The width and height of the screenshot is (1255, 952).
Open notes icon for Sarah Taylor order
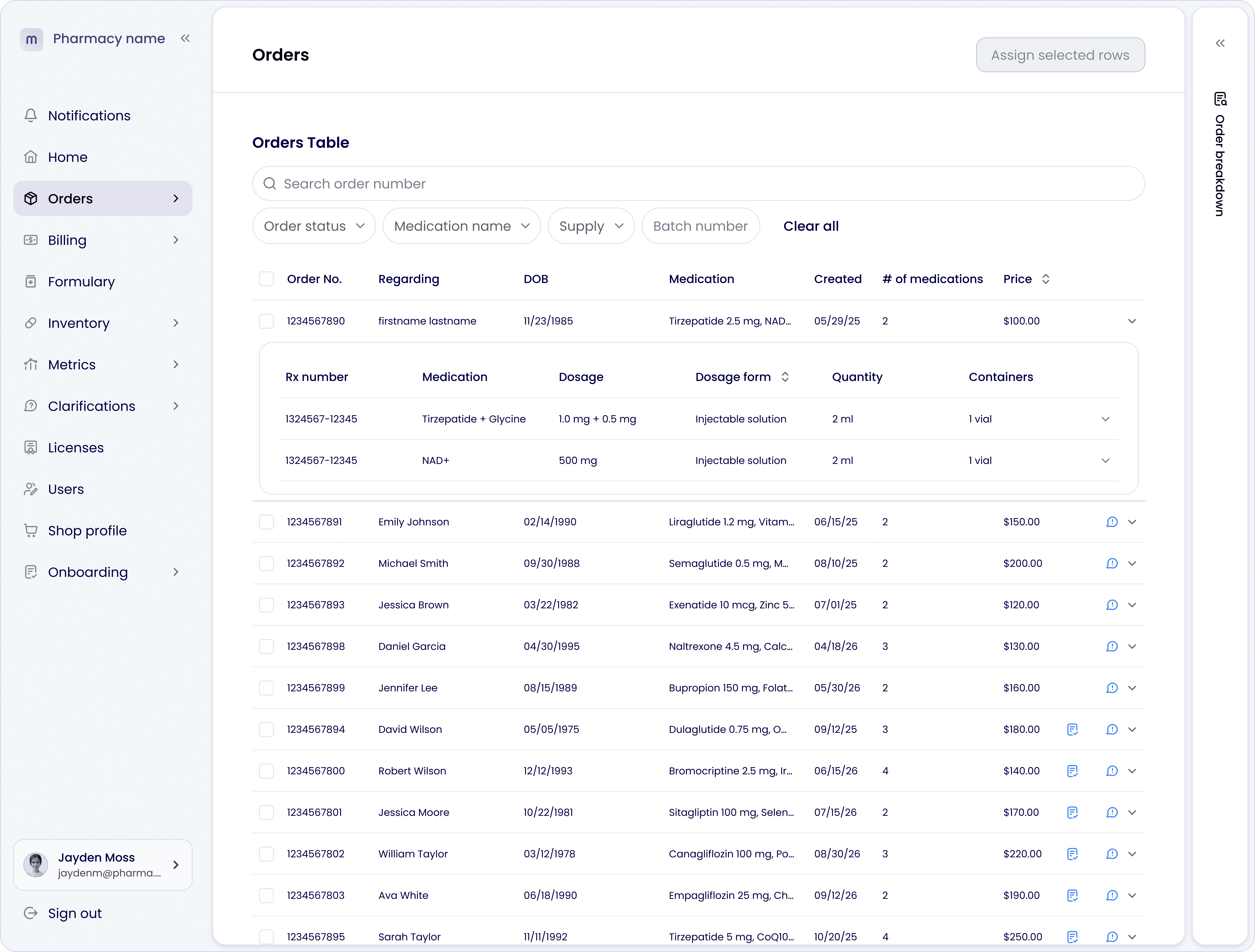click(x=1072, y=937)
